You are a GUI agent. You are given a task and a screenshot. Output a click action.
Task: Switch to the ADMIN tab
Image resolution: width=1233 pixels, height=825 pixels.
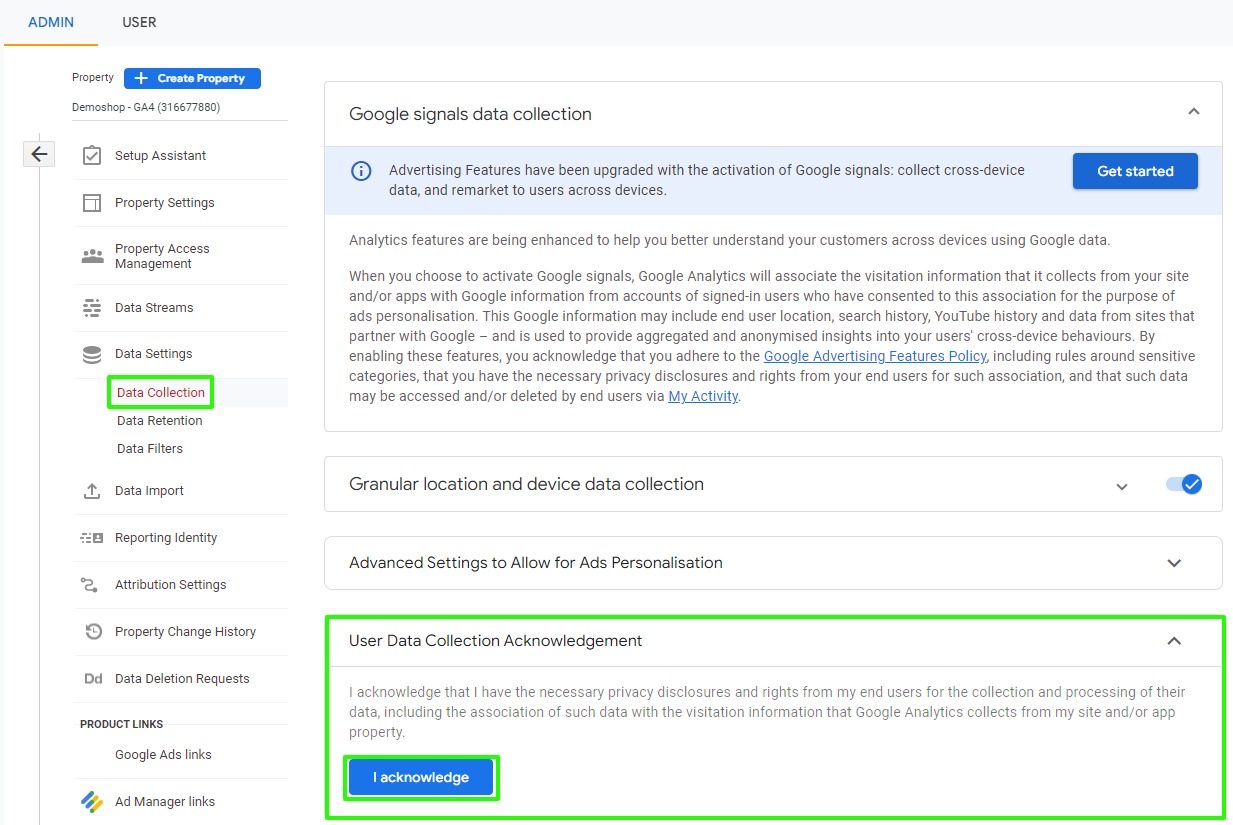(51, 22)
